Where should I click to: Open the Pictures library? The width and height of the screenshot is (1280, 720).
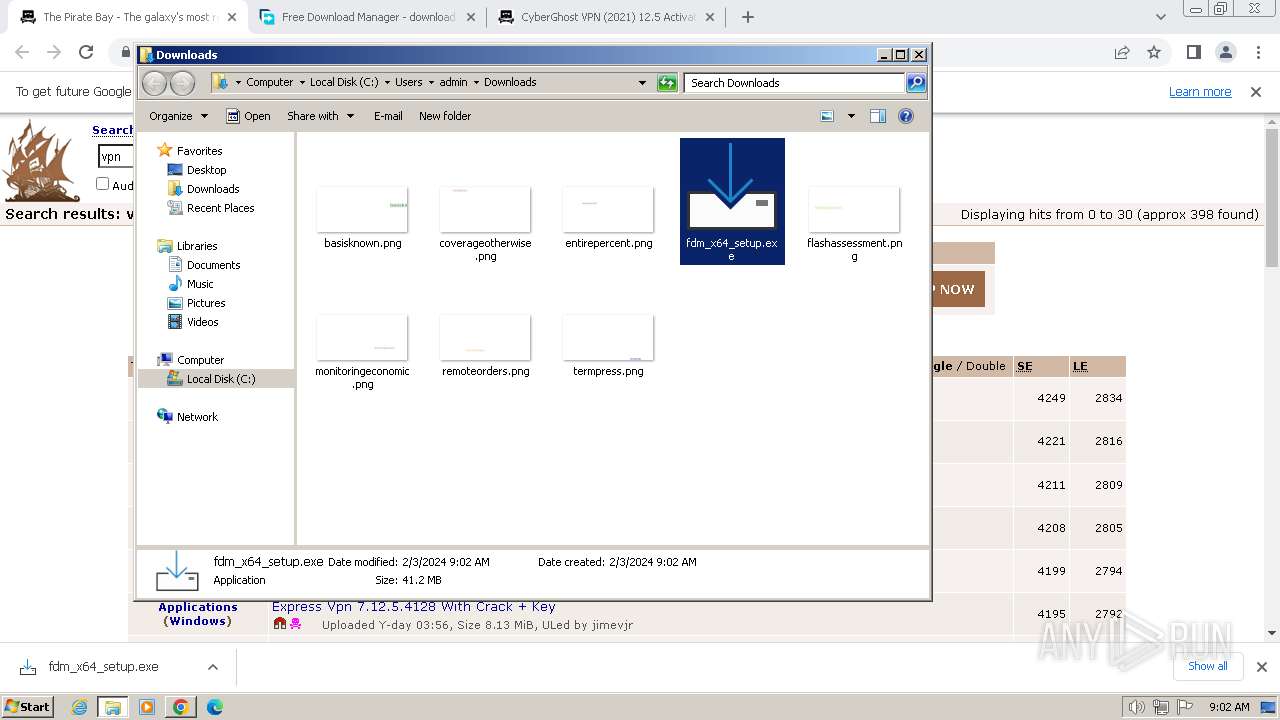click(x=206, y=303)
